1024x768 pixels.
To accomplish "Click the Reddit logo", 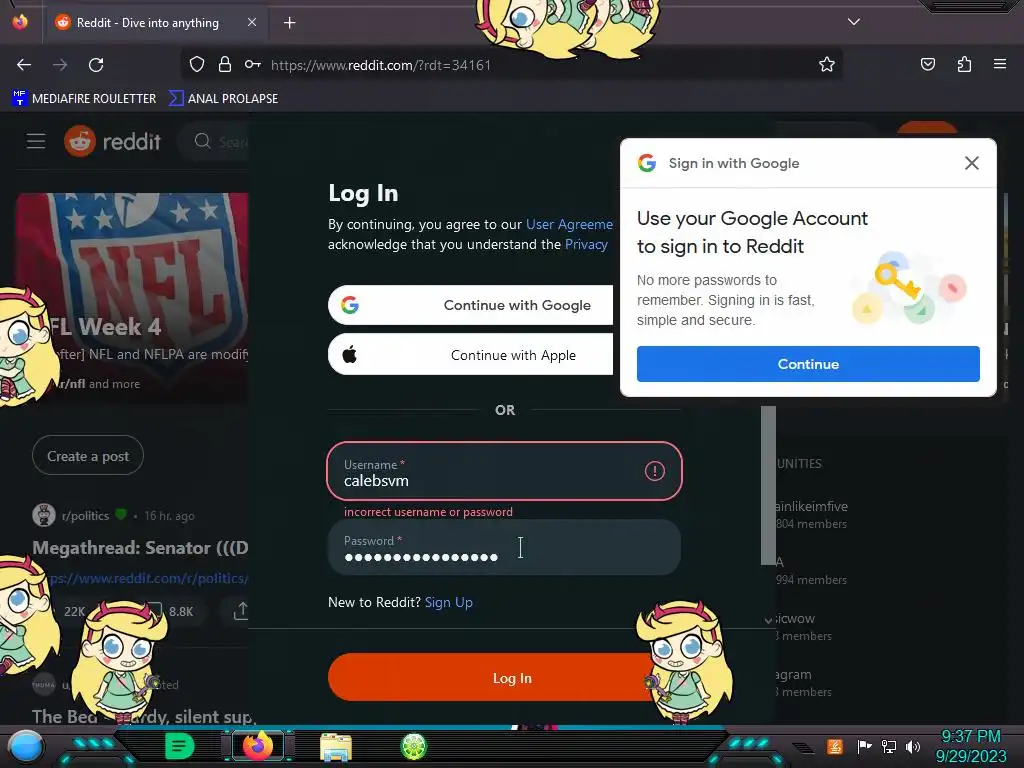I will click(112, 141).
